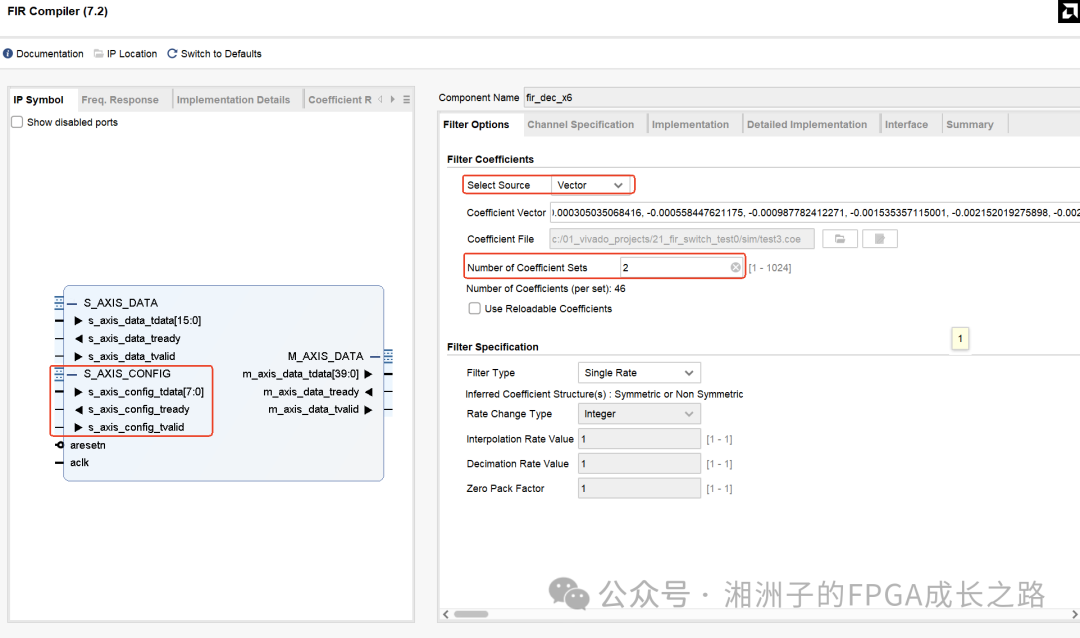
Task: Click the Component Name field
Action: tap(802, 98)
